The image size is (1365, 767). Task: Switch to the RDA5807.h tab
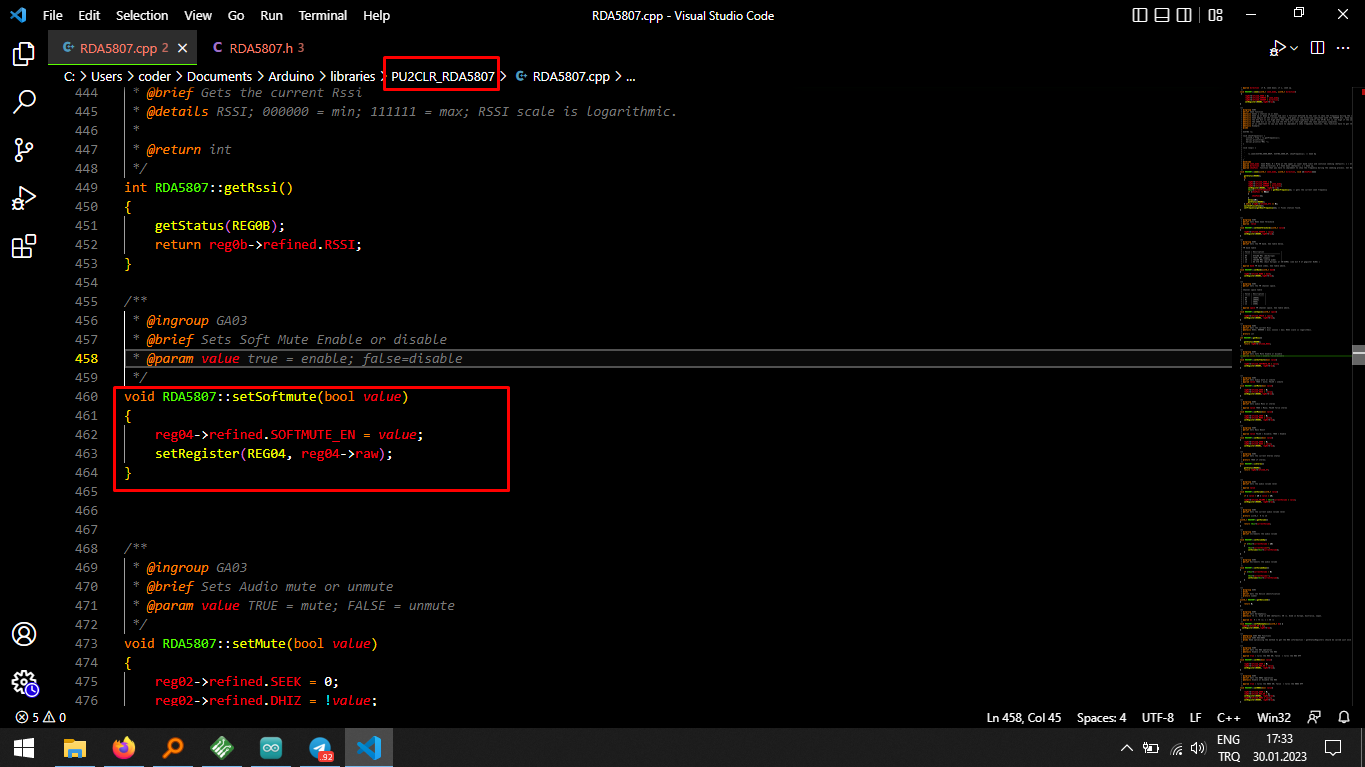[259, 48]
